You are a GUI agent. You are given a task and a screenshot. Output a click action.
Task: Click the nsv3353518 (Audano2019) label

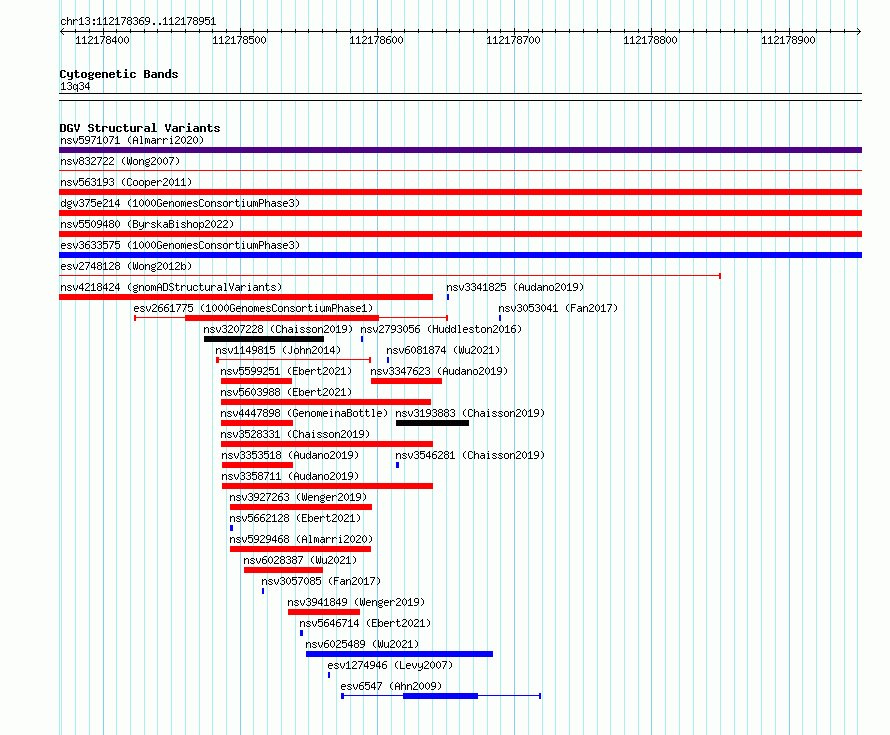290,455
